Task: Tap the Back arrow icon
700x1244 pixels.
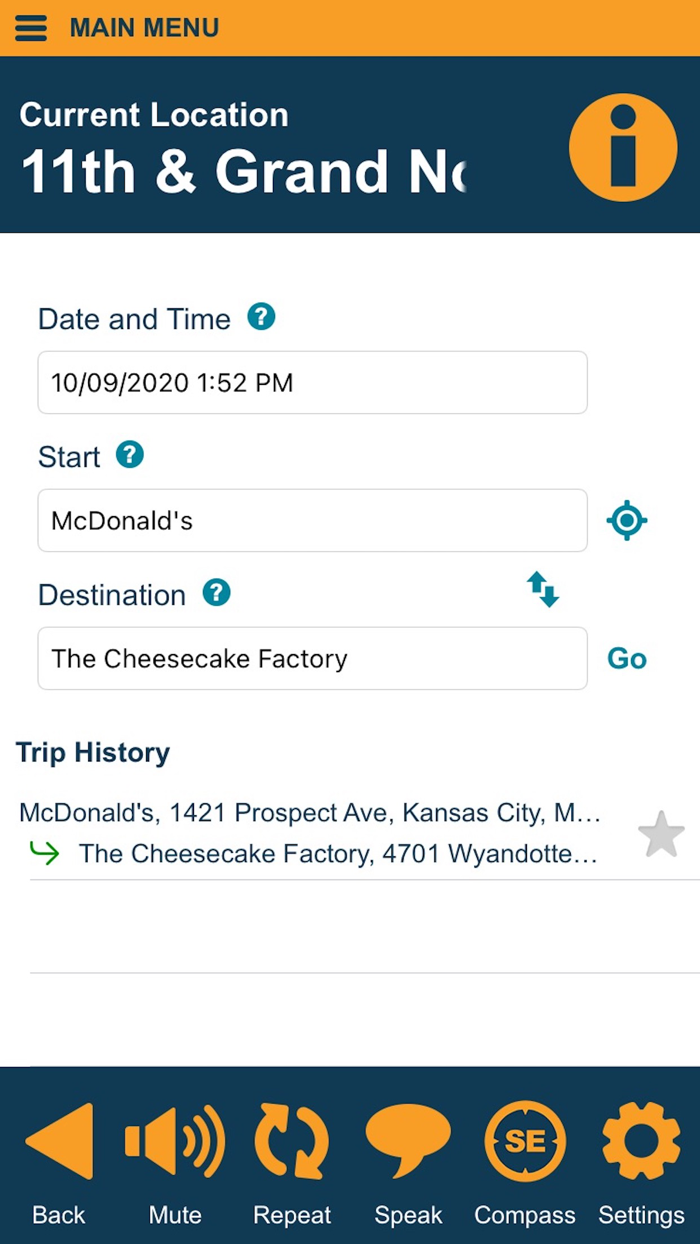Action: tap(58, 1140)
